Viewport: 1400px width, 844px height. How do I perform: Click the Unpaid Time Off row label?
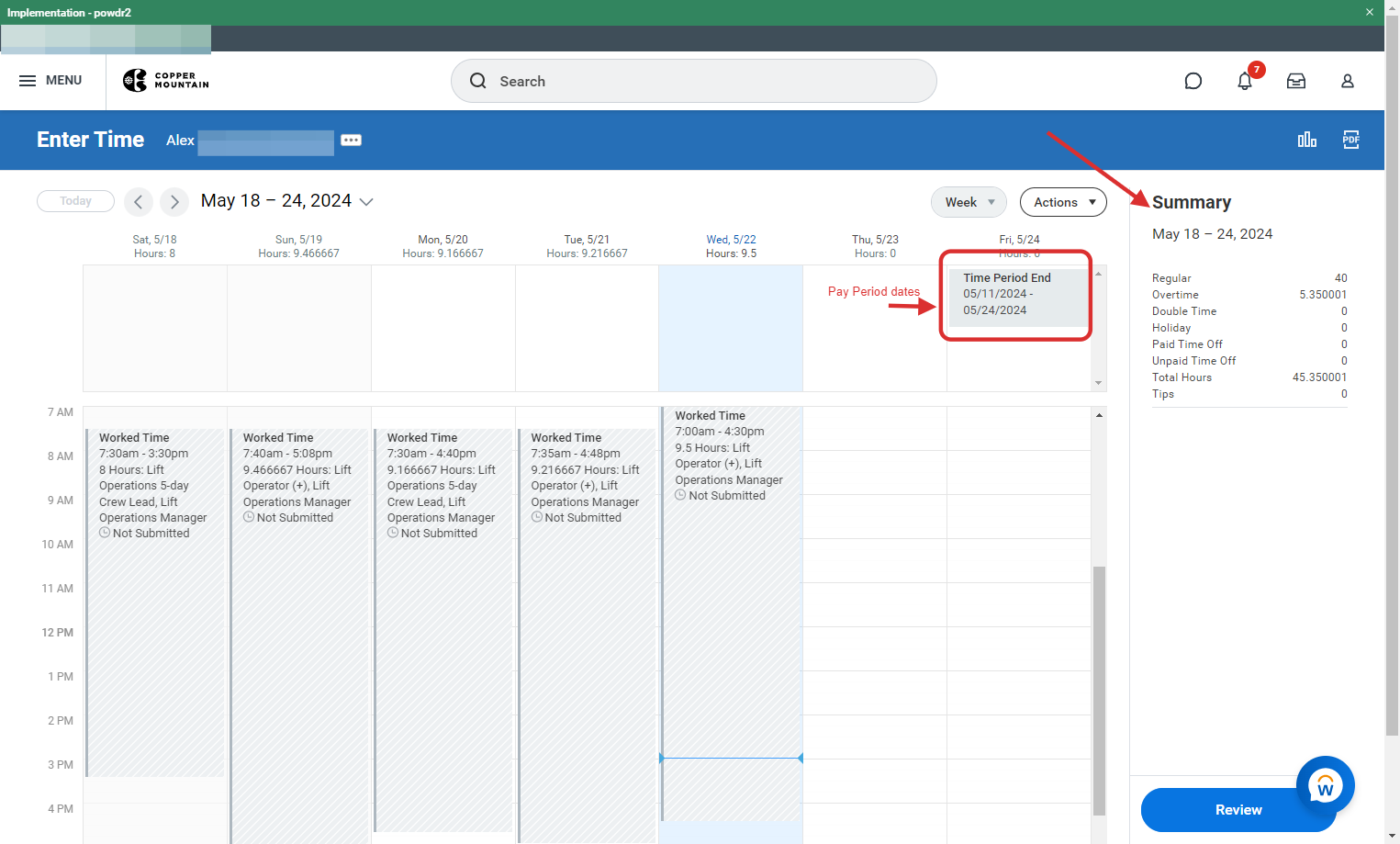(x=1193, y=361)
